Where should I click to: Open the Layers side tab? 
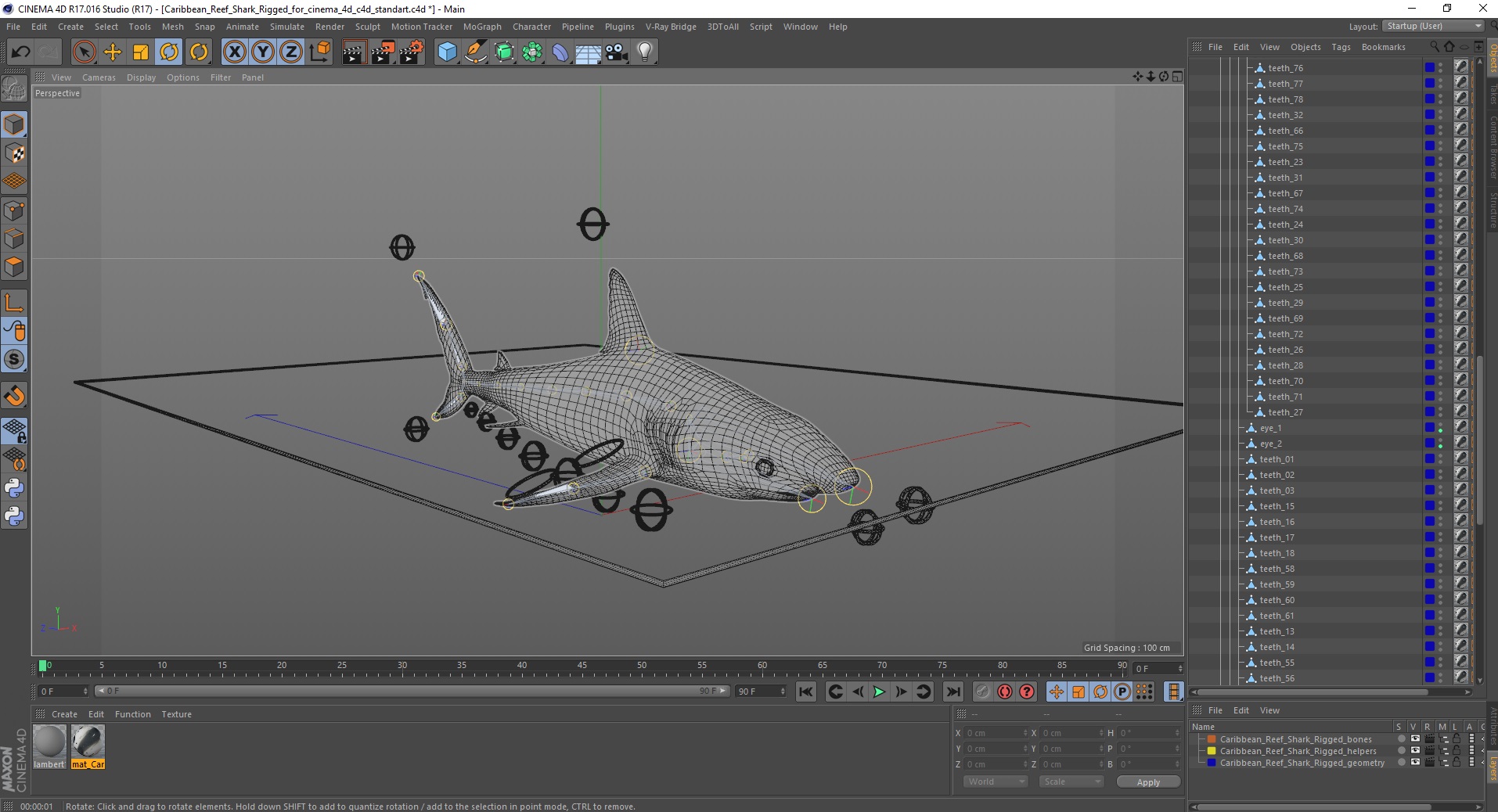pyautogui.click(x=1493, y=768)
